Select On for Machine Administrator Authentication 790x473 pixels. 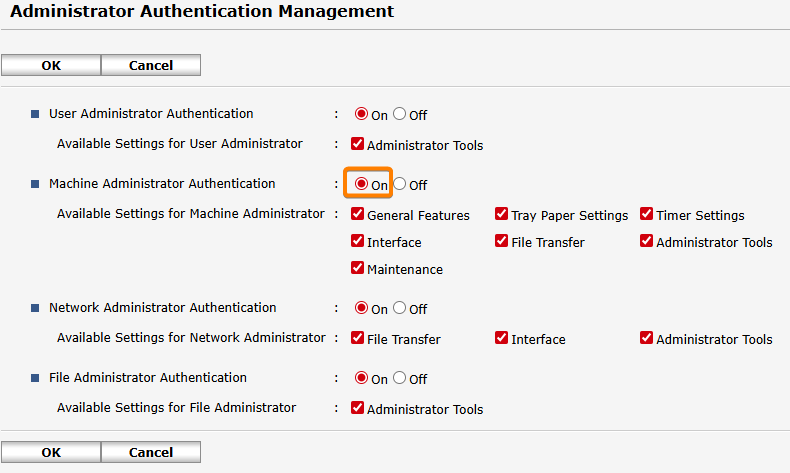click(362, 184)
